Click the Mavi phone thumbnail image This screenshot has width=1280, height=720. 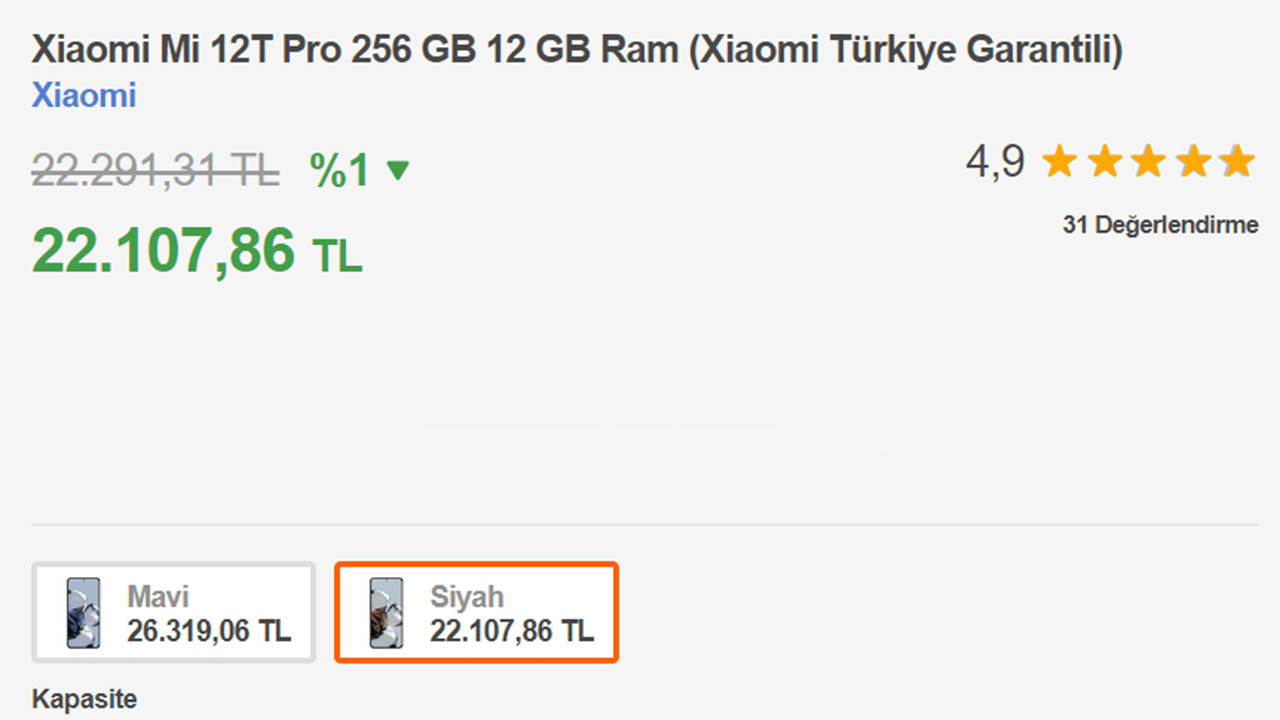83,612
